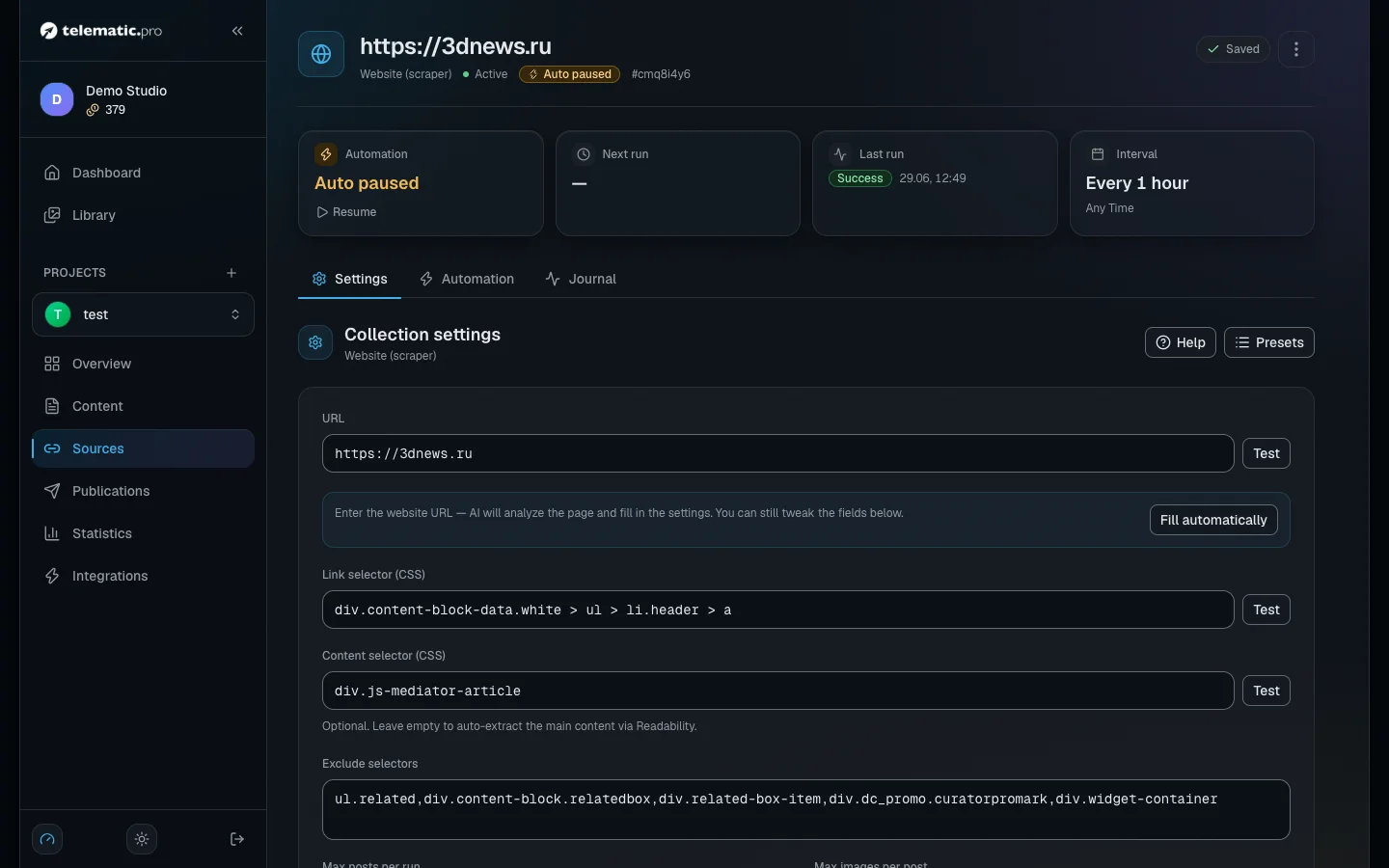1389x868 pixels.
Task: Open the Content section
Action: (x=143, y=406)
